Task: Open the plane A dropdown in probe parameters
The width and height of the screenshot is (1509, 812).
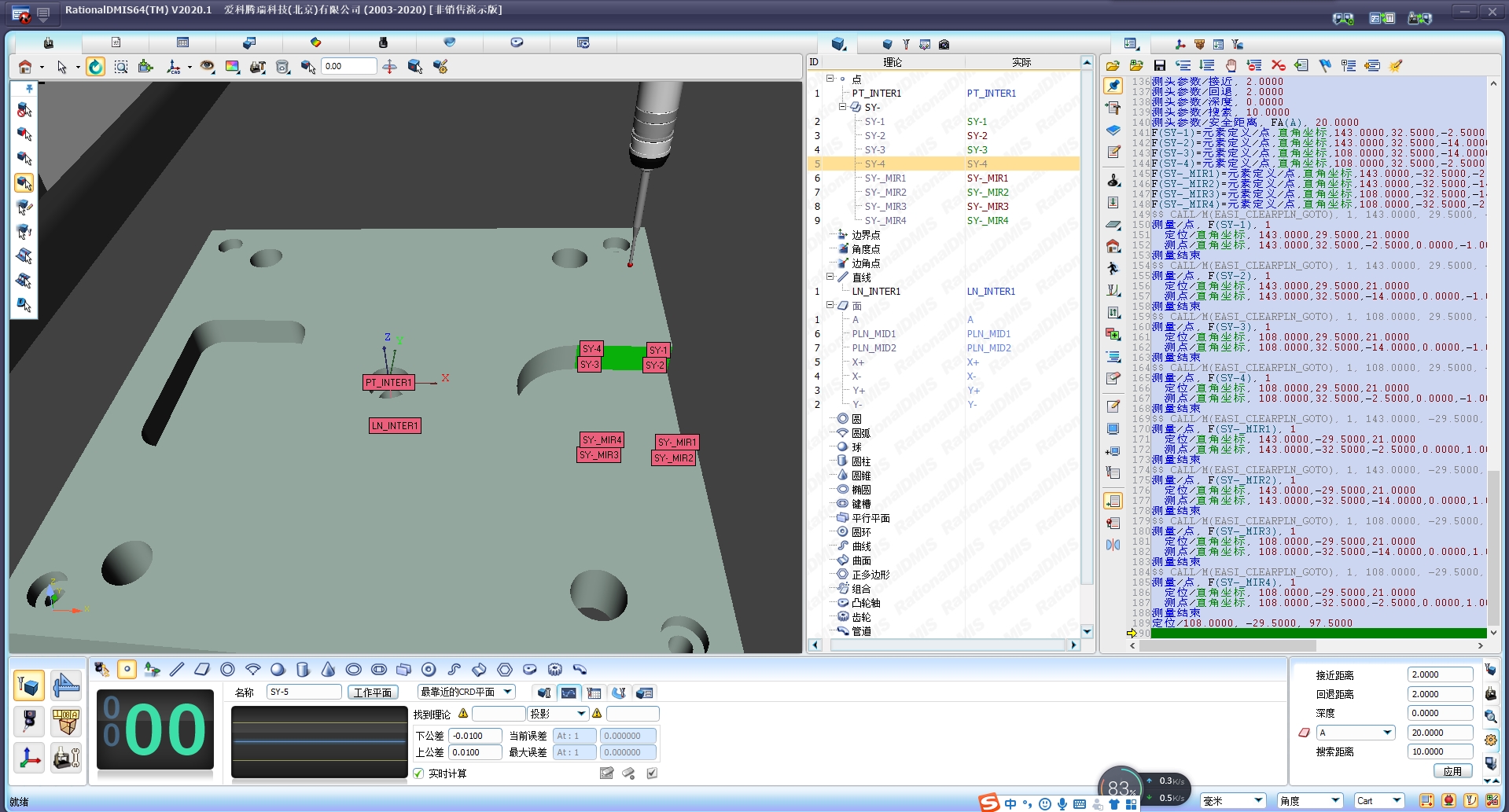Action: [1387, 733]
